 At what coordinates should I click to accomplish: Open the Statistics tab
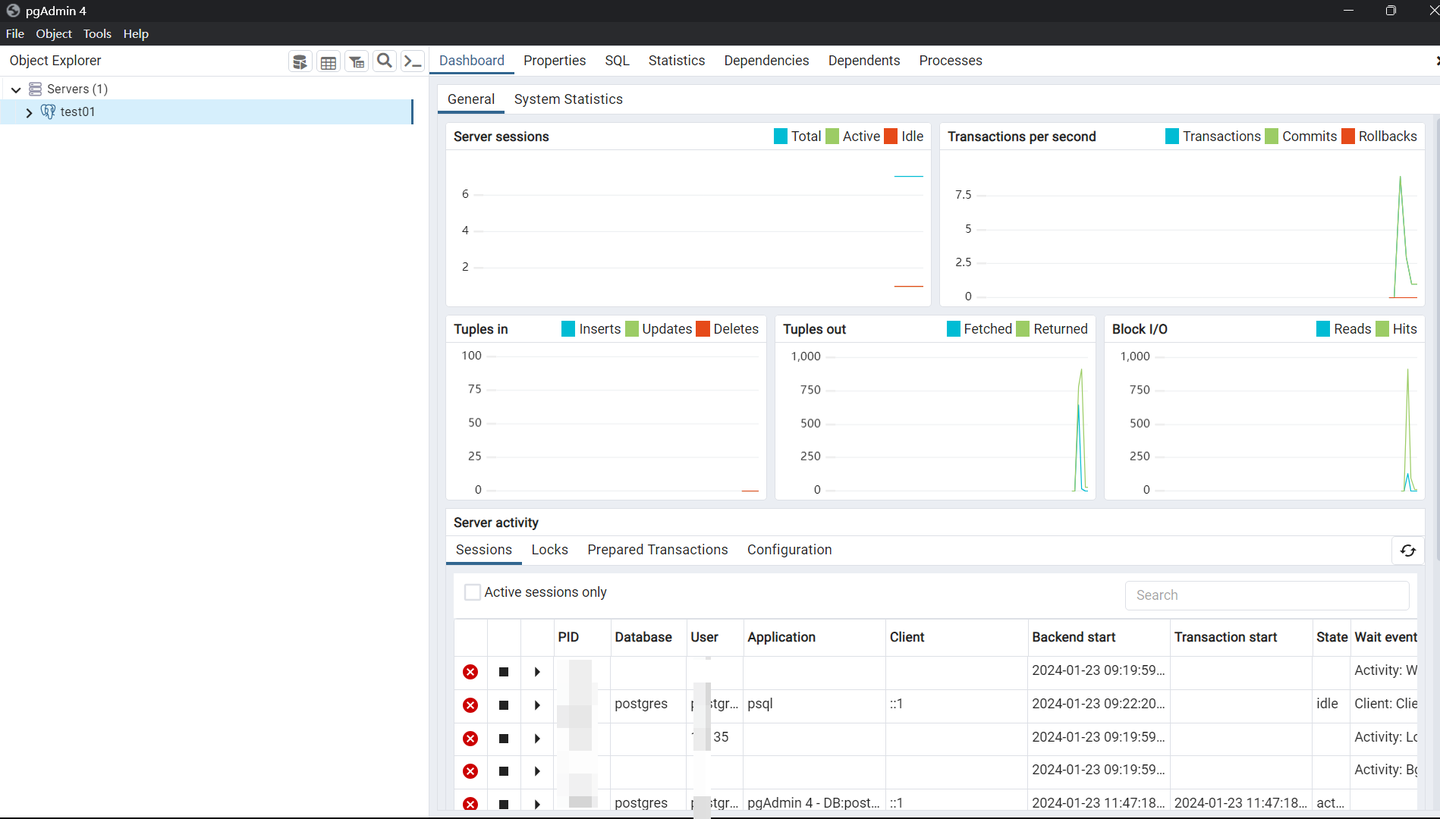pyautogui.click(x=676, y=60)
